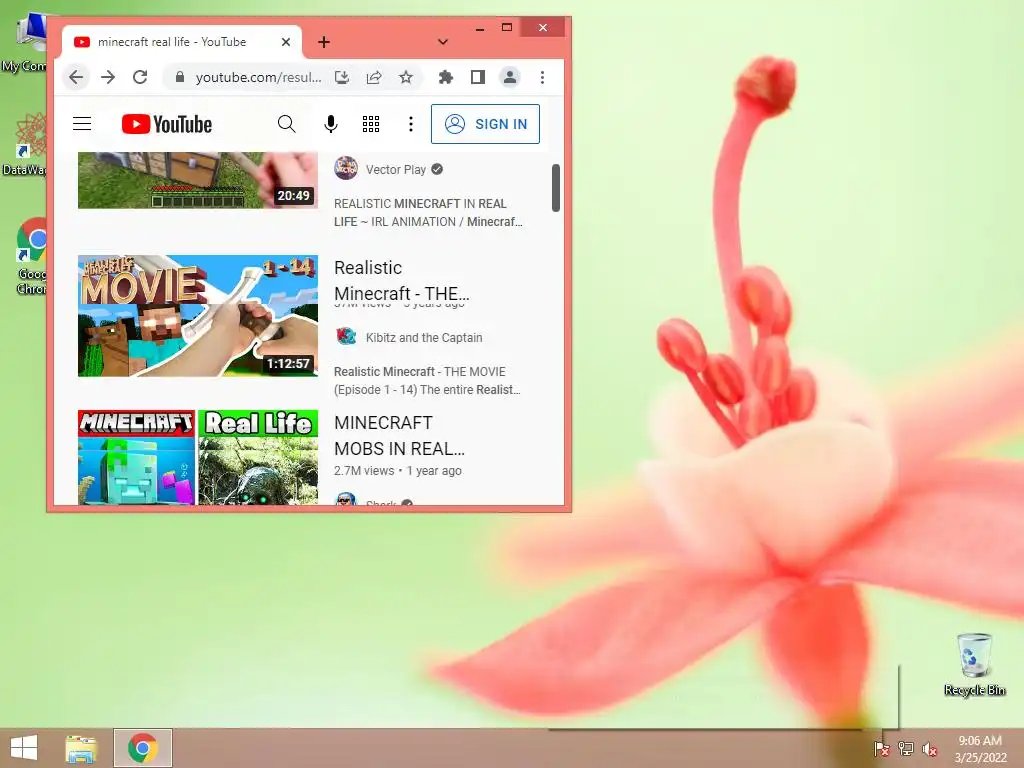This screenshot has width=1024, height=768.
Task: Click the 2.7M views 1 year ago text
Action: (x=398, y=471)
